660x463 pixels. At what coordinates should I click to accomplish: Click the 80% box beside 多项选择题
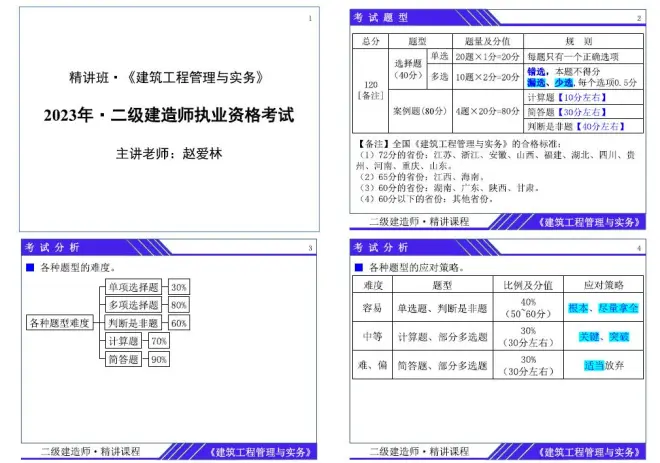179,305
